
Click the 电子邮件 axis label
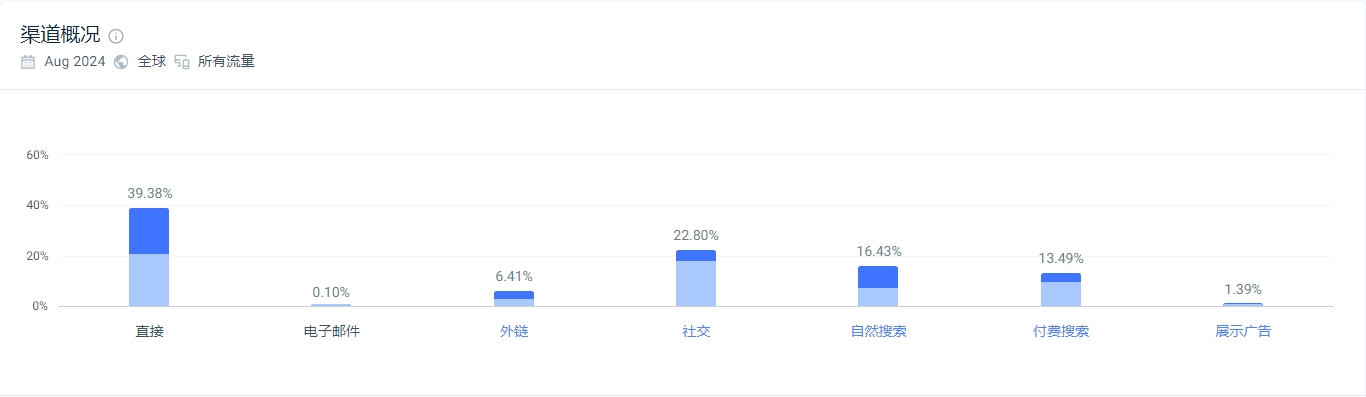pos(332,331)
